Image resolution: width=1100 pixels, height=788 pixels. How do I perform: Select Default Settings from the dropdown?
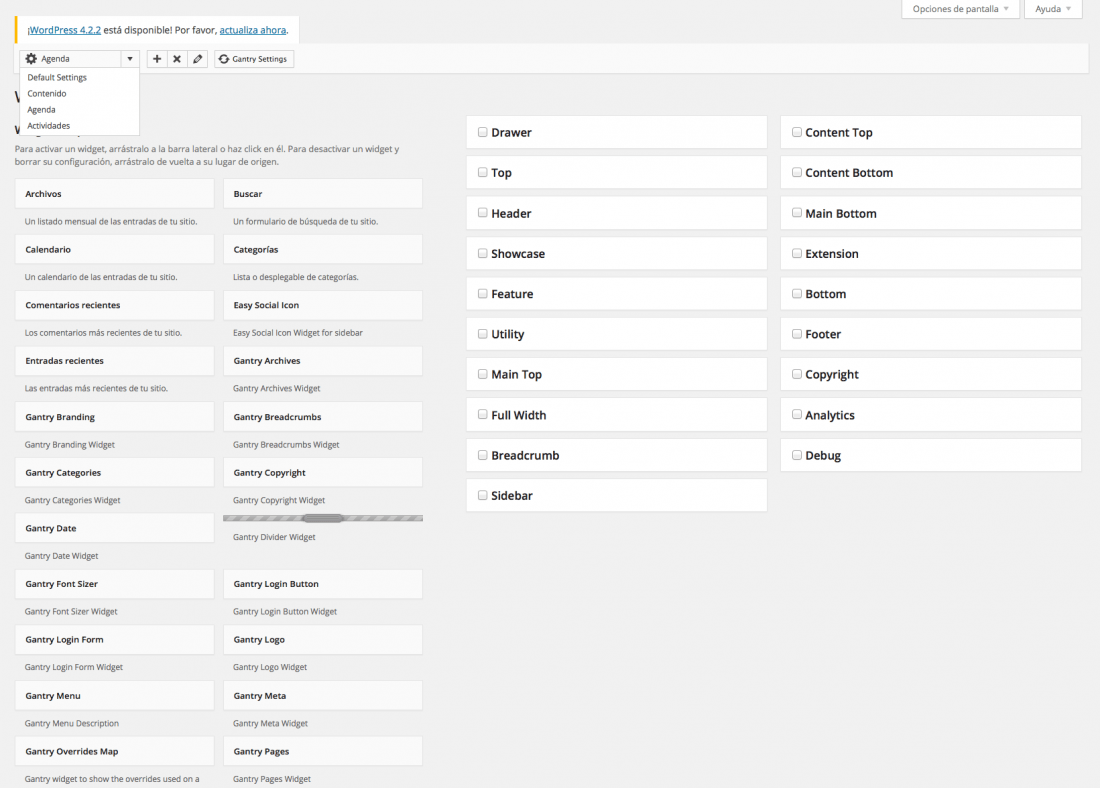point(57,77)
